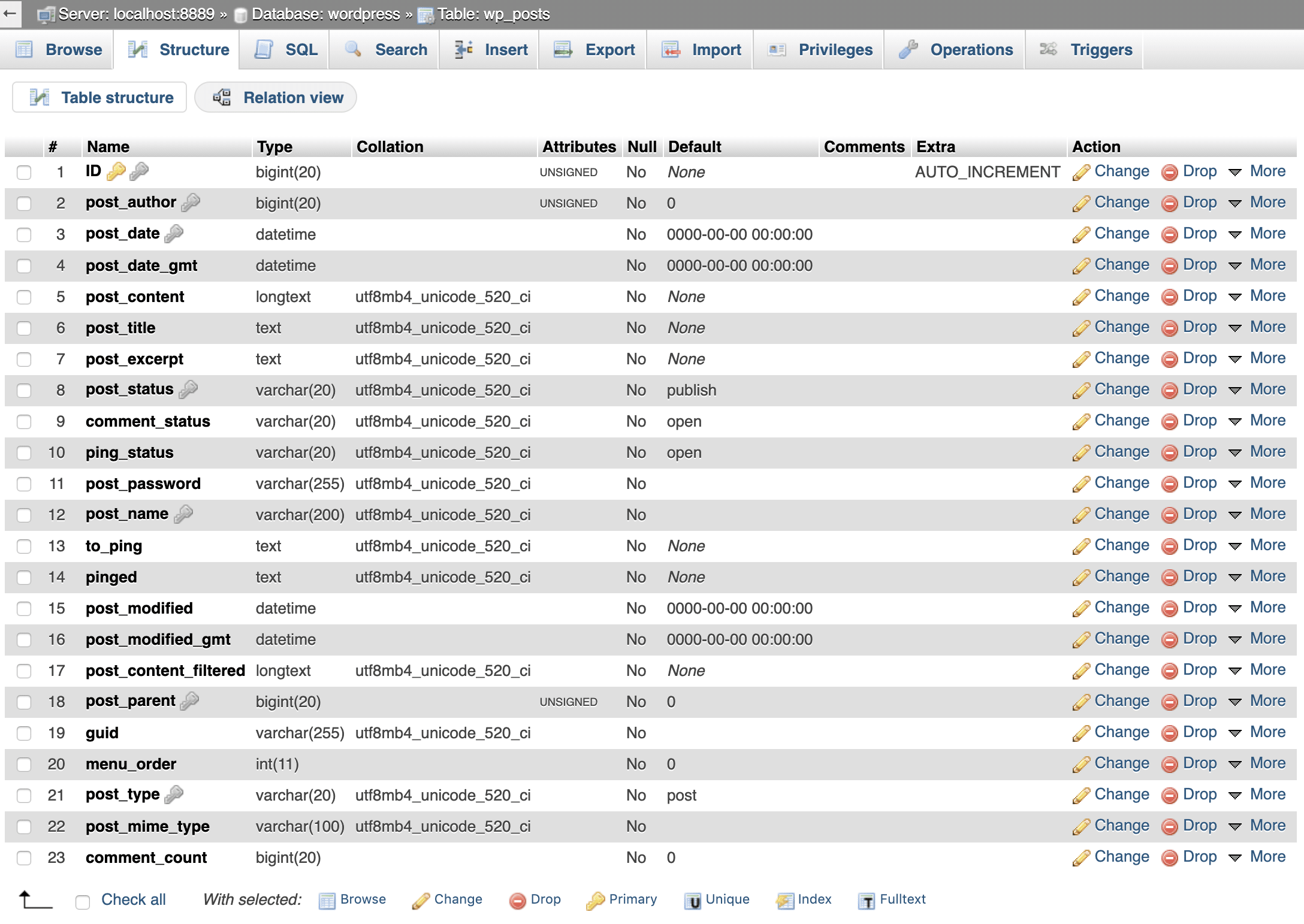Viewport: 1304px width, 924px height.
Task: Click the SQL tab icon
Action: coord(265,50)
